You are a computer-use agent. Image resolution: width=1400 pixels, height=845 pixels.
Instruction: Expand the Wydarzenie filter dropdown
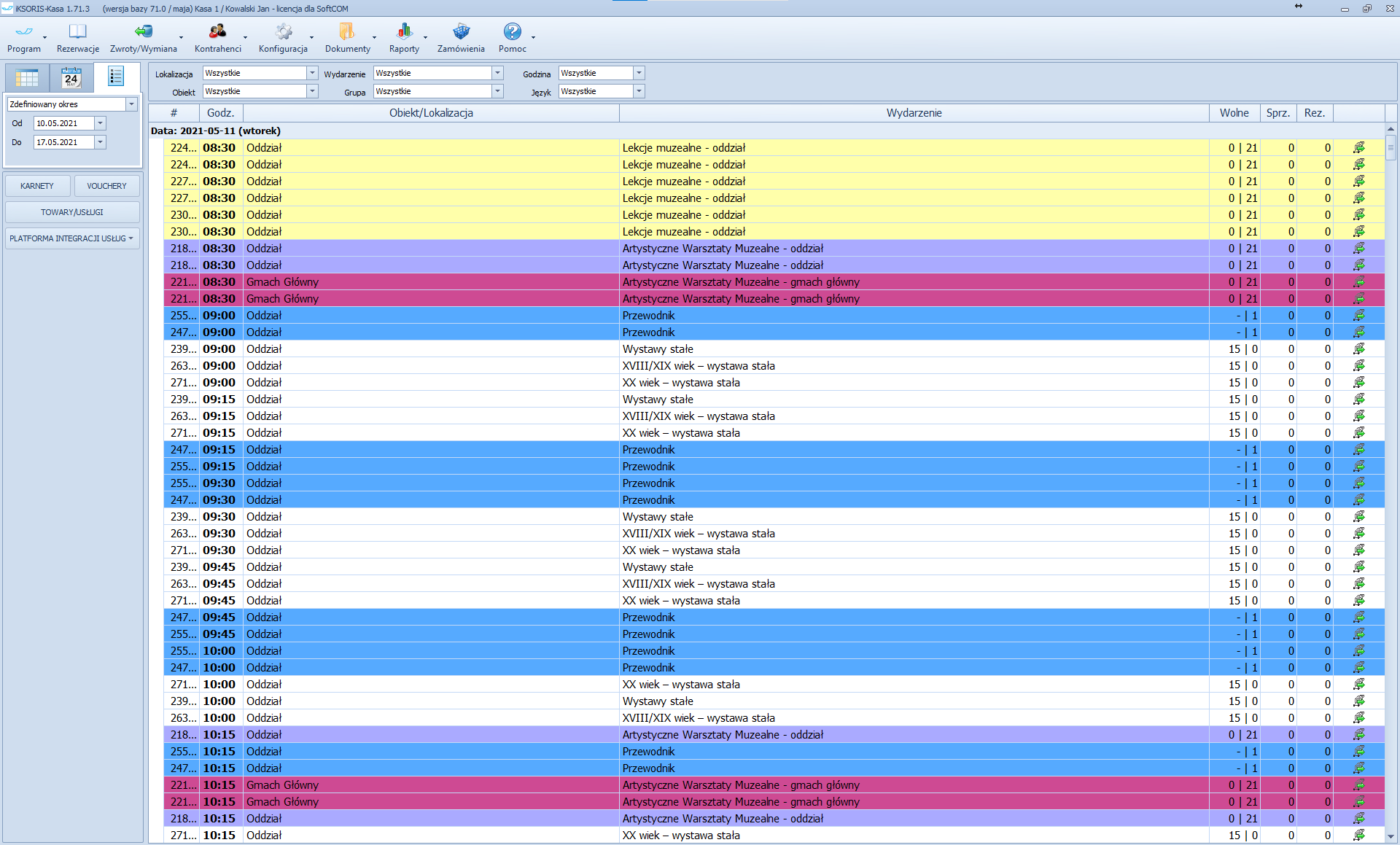[497, 73]
